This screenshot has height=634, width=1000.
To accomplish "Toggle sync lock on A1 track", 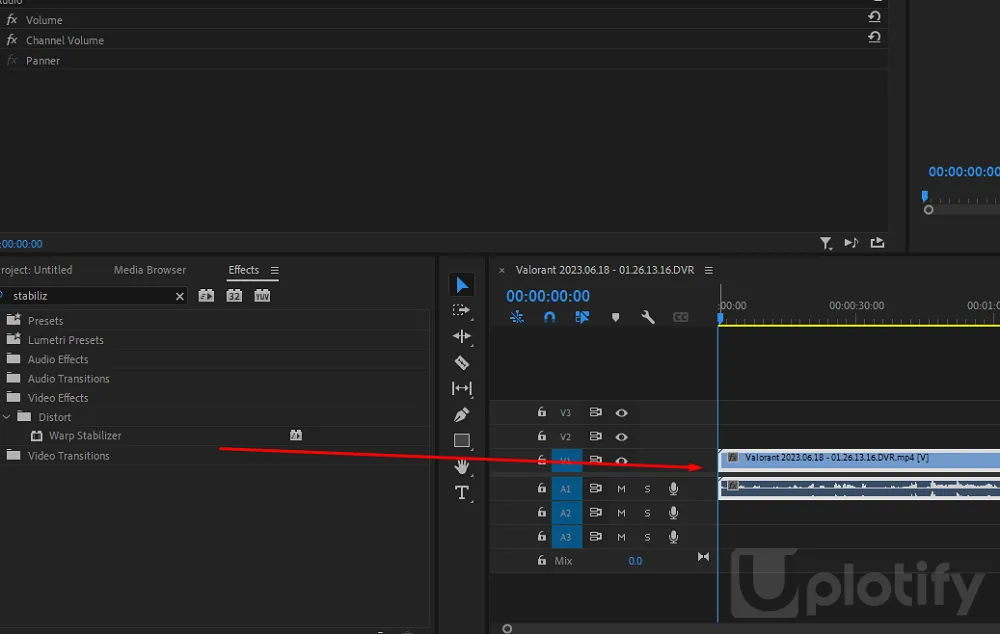I will pos(596,489).
